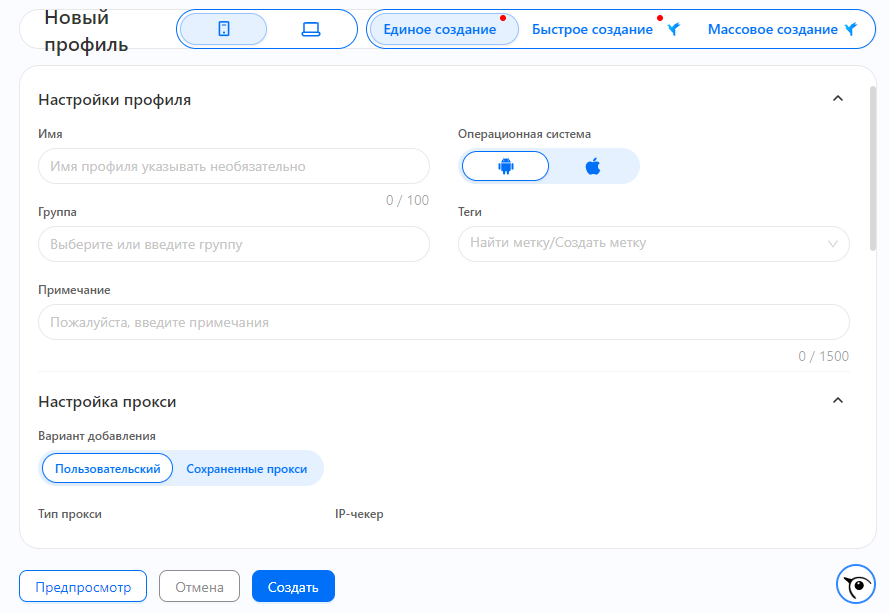Switch to Быстрое создание tab
The height and width of the screenshot is (613, 889).
coord(592,29)
